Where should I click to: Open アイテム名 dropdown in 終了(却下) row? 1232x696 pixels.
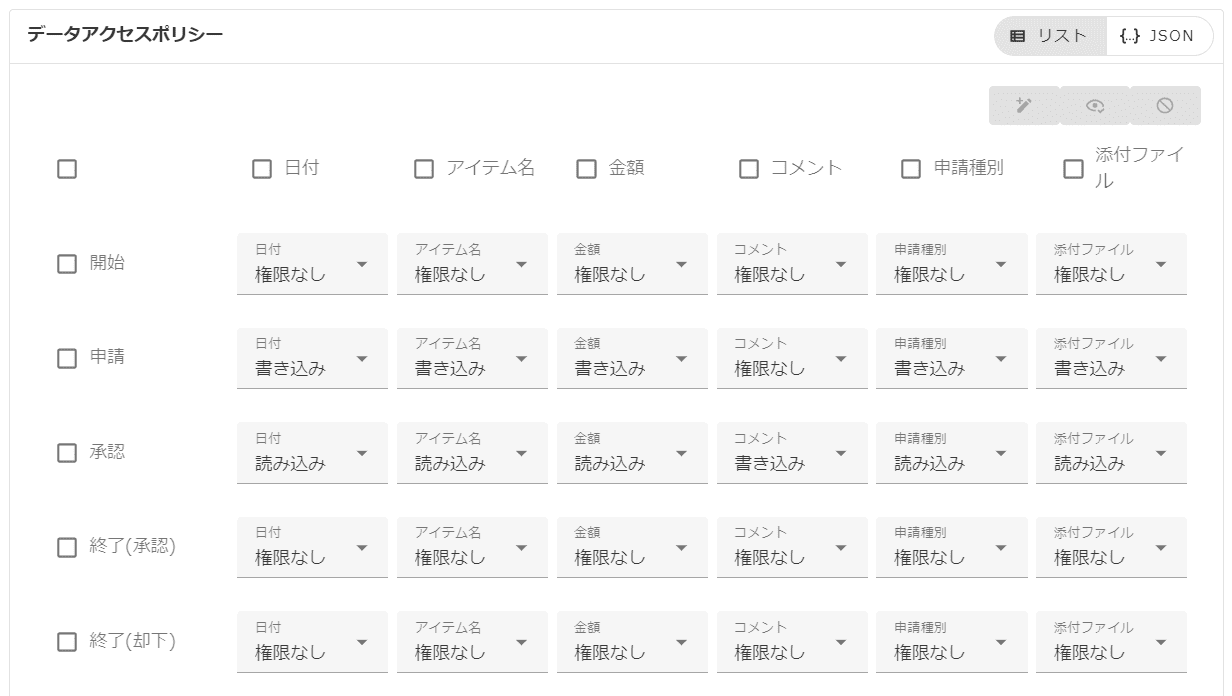point(472,642)
